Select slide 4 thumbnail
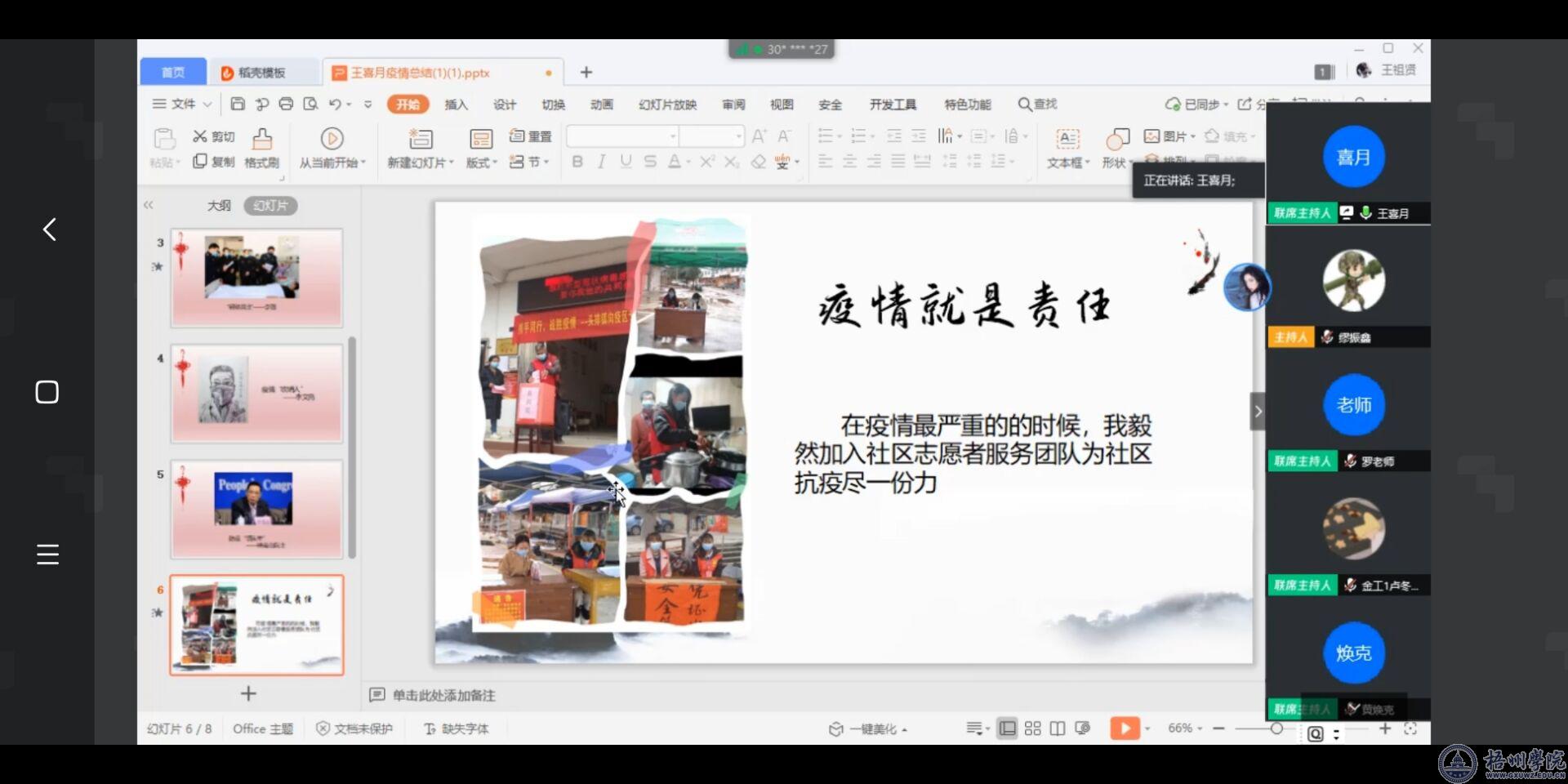 [256, 394]
